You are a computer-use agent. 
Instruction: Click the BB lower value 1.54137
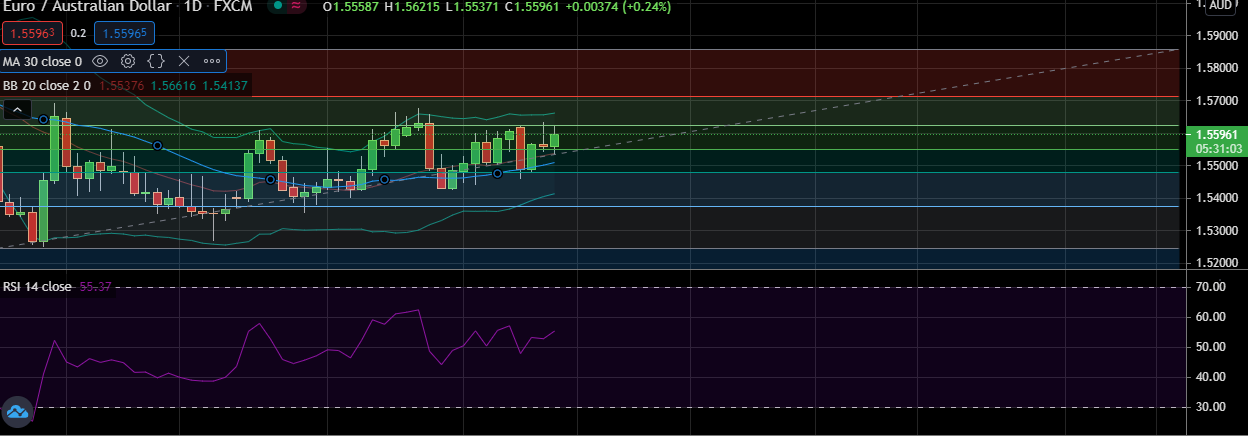point(224,86)
